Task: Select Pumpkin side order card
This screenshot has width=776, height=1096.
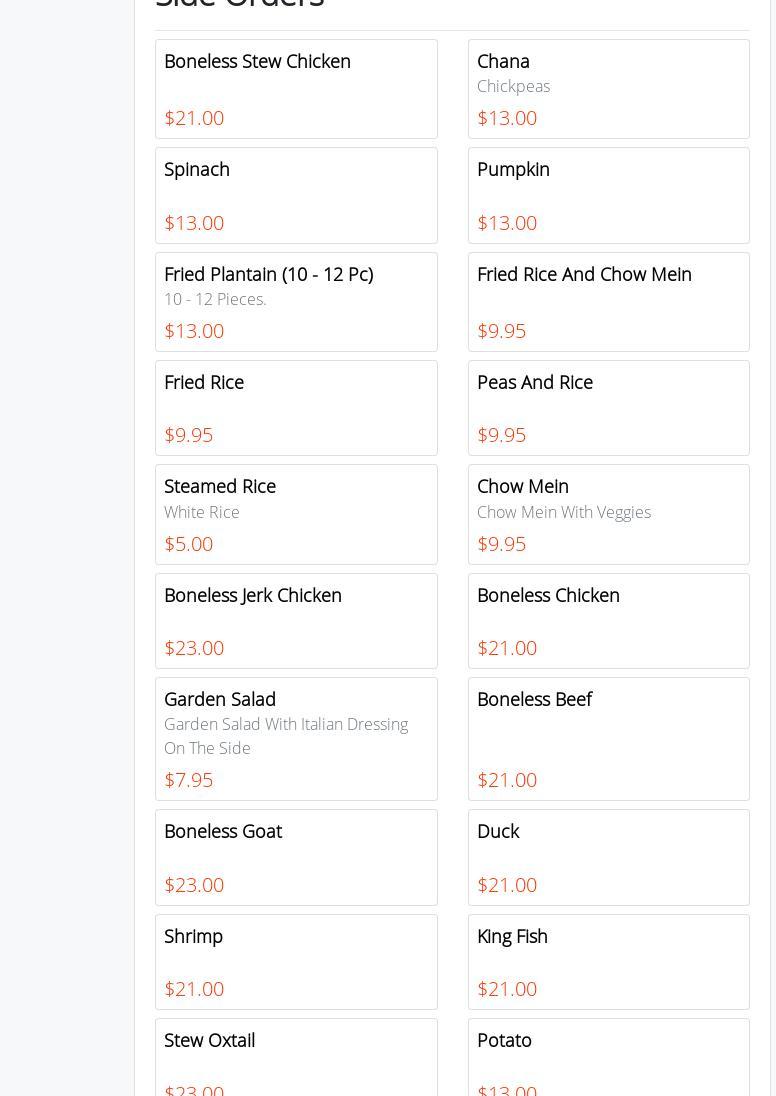Action: [x=608, y=195]
